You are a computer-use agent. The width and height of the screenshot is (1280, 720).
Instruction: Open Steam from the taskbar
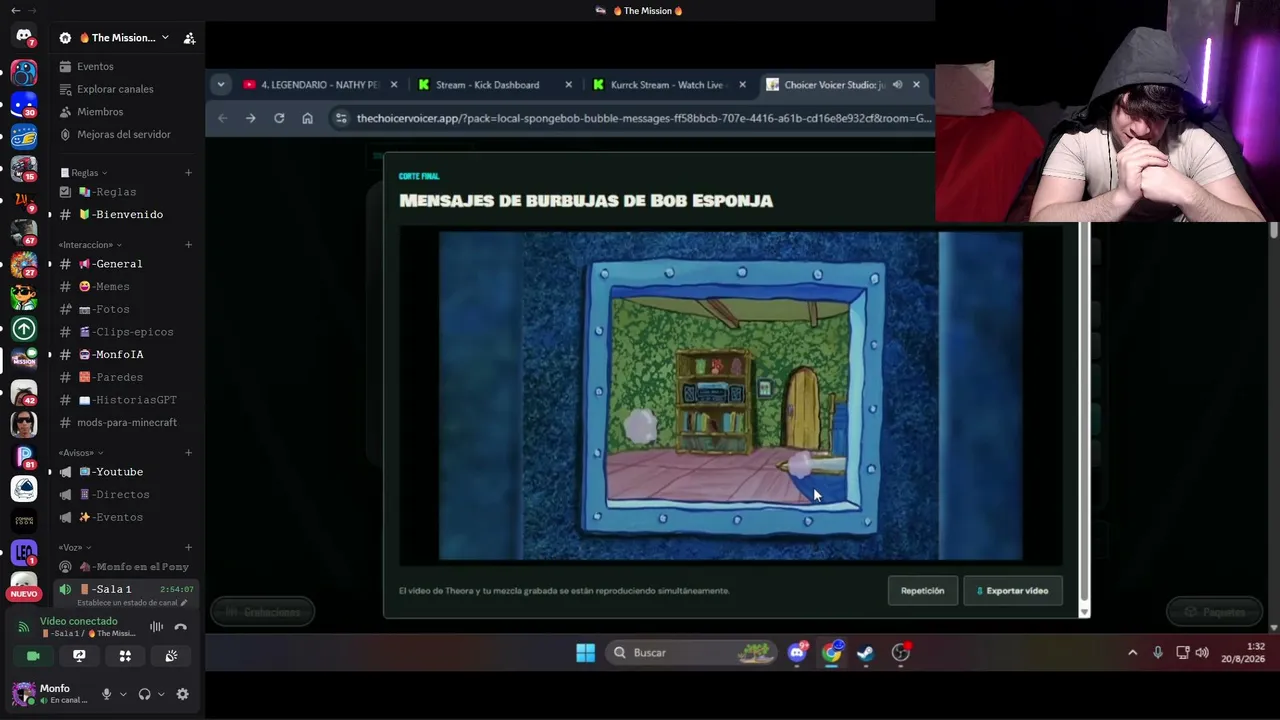coord(866,653)
